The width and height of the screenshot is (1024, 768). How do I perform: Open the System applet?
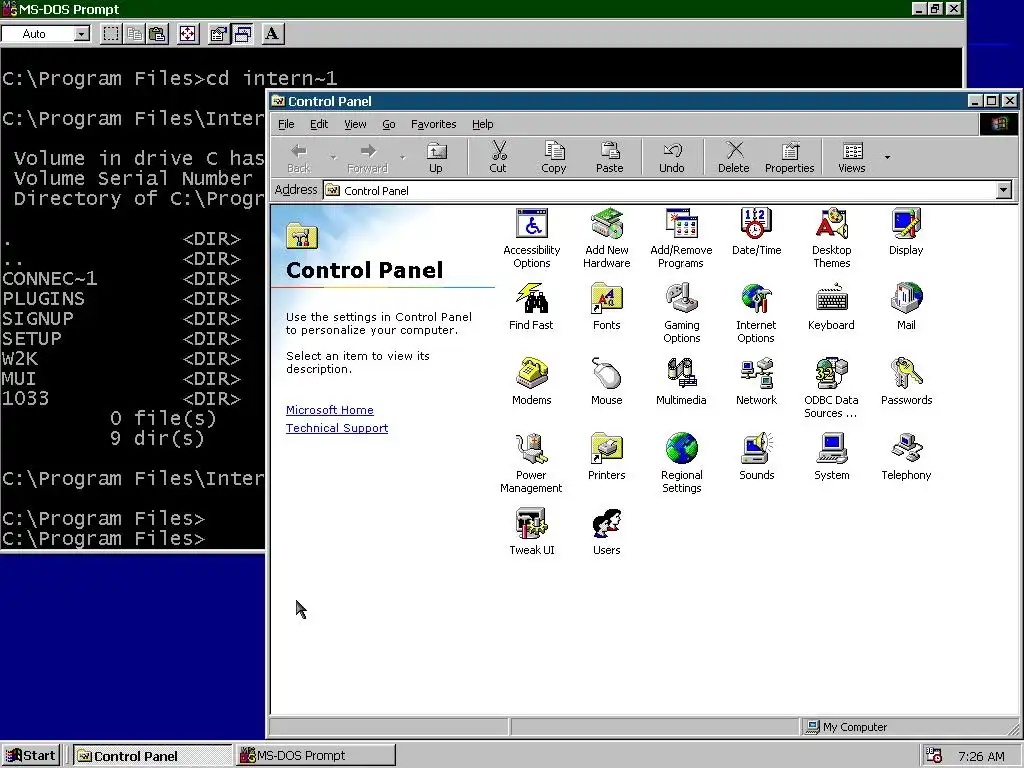[831, 457]
